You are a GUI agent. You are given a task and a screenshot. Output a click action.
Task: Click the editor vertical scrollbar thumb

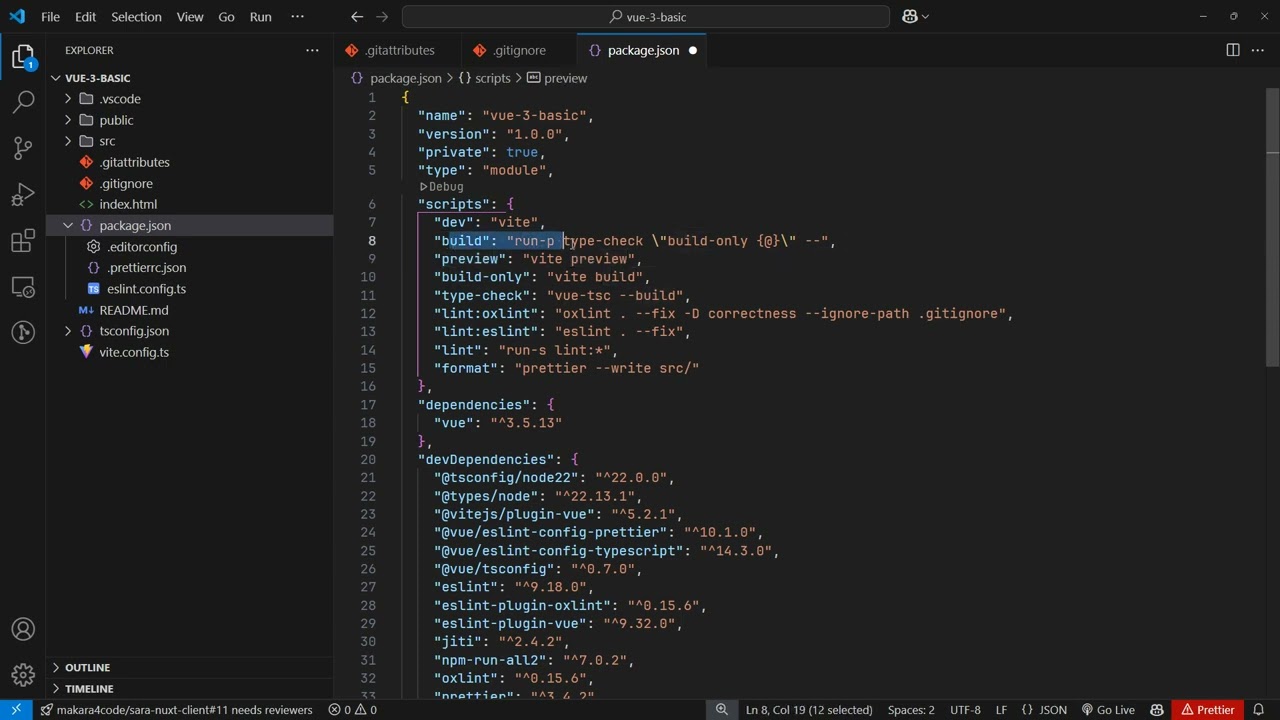(1273, 227)
